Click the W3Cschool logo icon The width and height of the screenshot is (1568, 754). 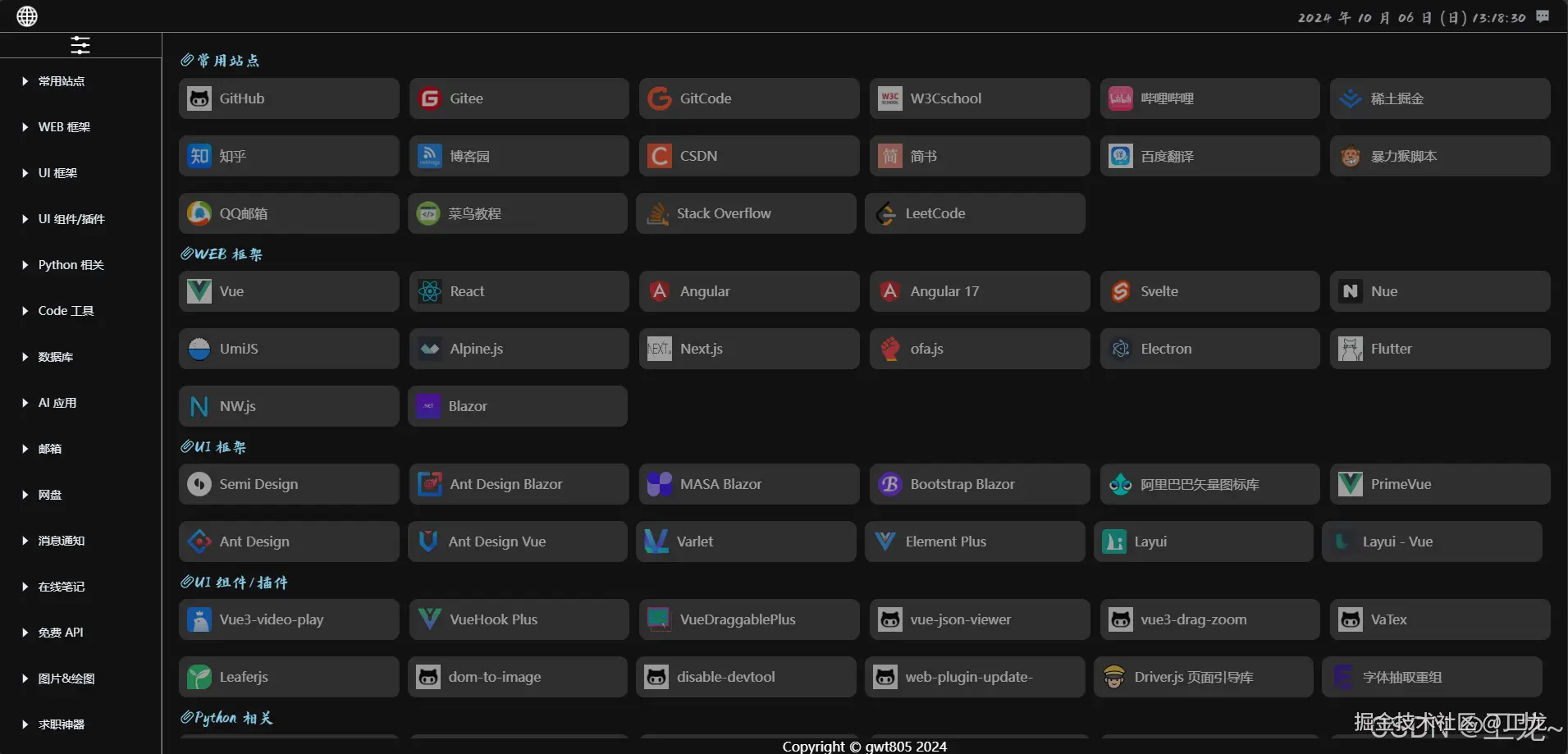click(x=890, y=98)
